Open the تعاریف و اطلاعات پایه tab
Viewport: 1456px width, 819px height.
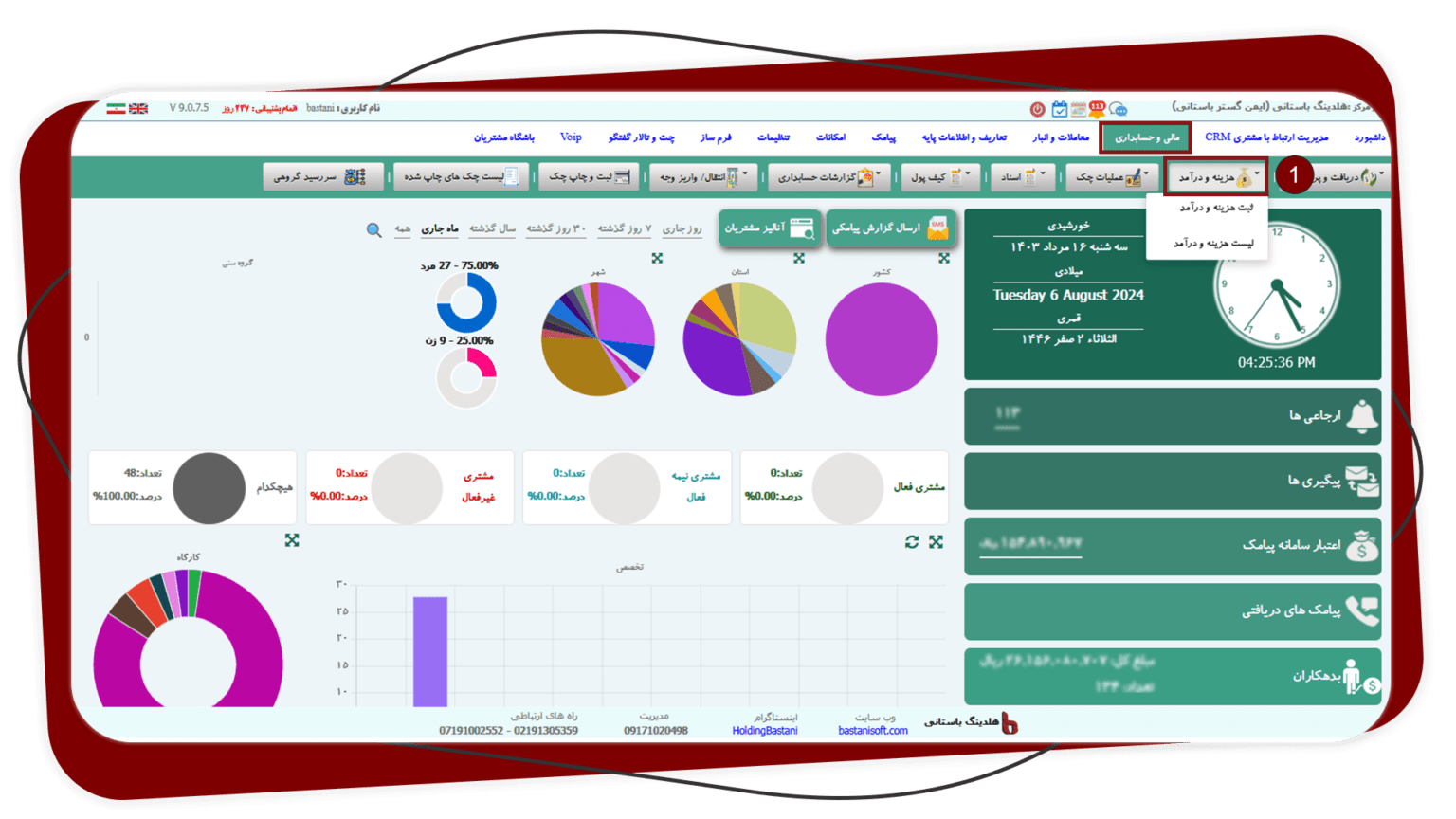coord(964,137)
